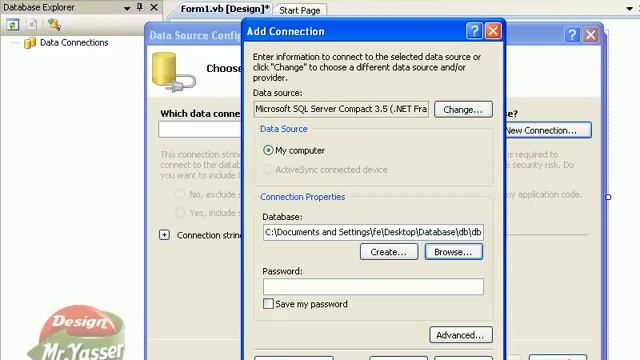
Task: Click the Stop Refresh icon in Database Explorer
Action: click(x=32, y=25)
